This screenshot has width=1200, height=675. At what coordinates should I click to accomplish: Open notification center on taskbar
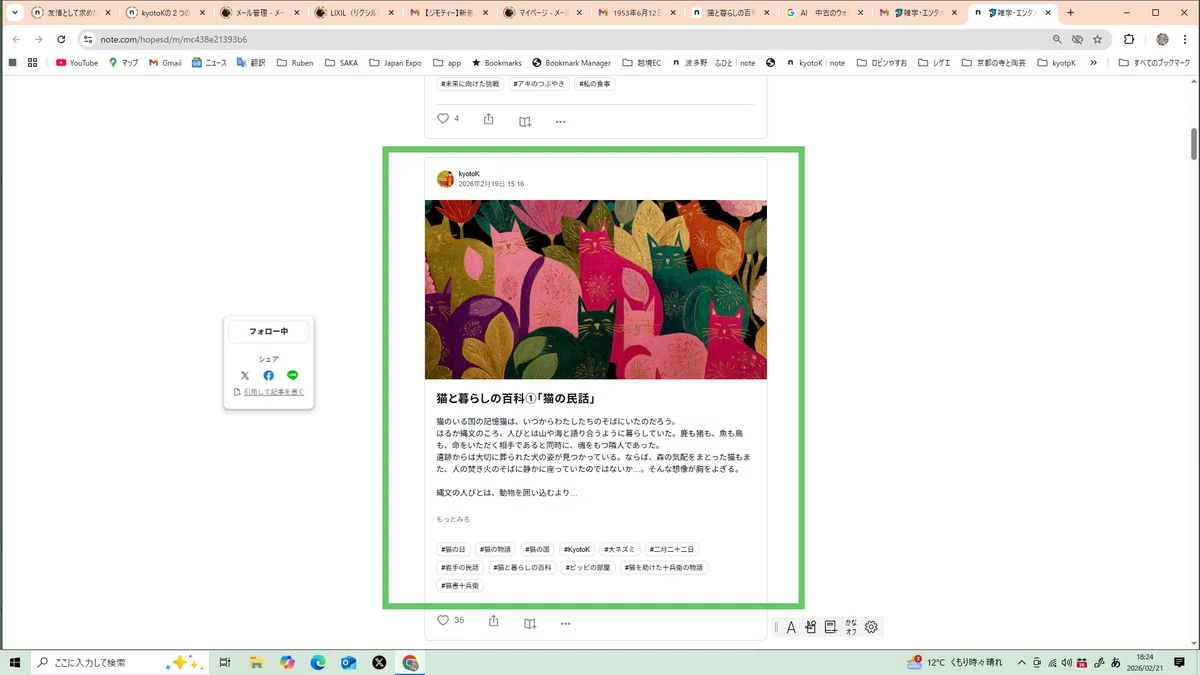tap(1181, 662)
